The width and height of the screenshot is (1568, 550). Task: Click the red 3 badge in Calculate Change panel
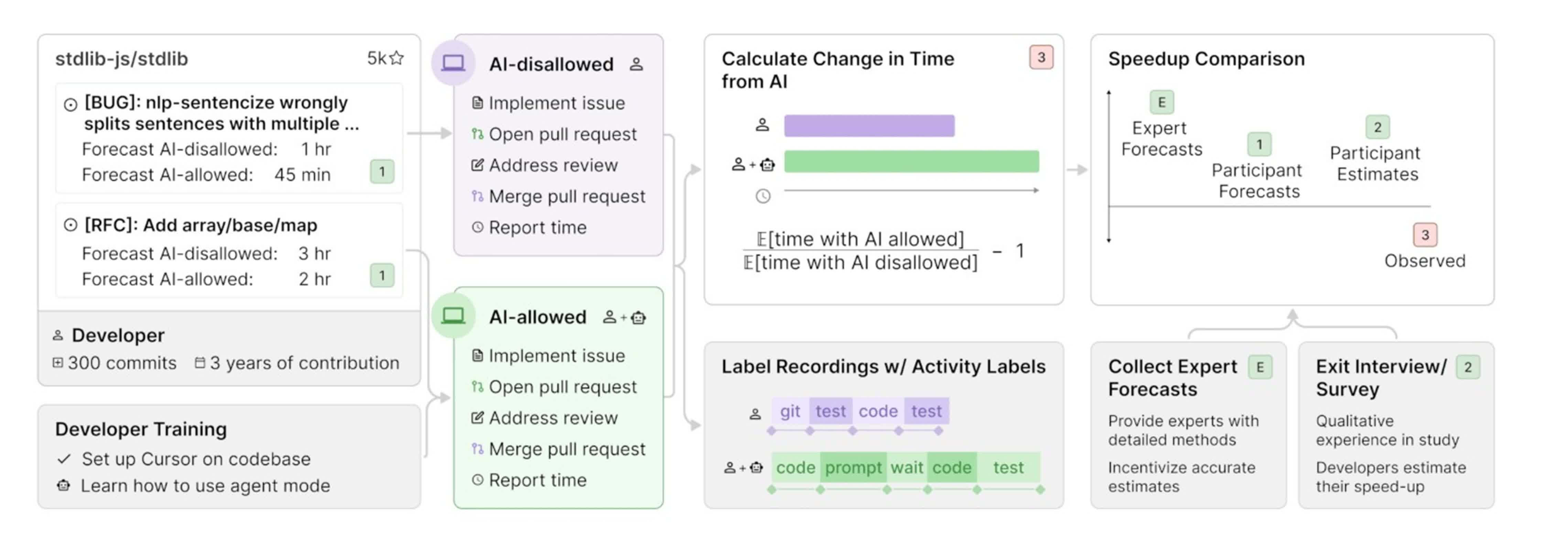[x=1041, y=57]
